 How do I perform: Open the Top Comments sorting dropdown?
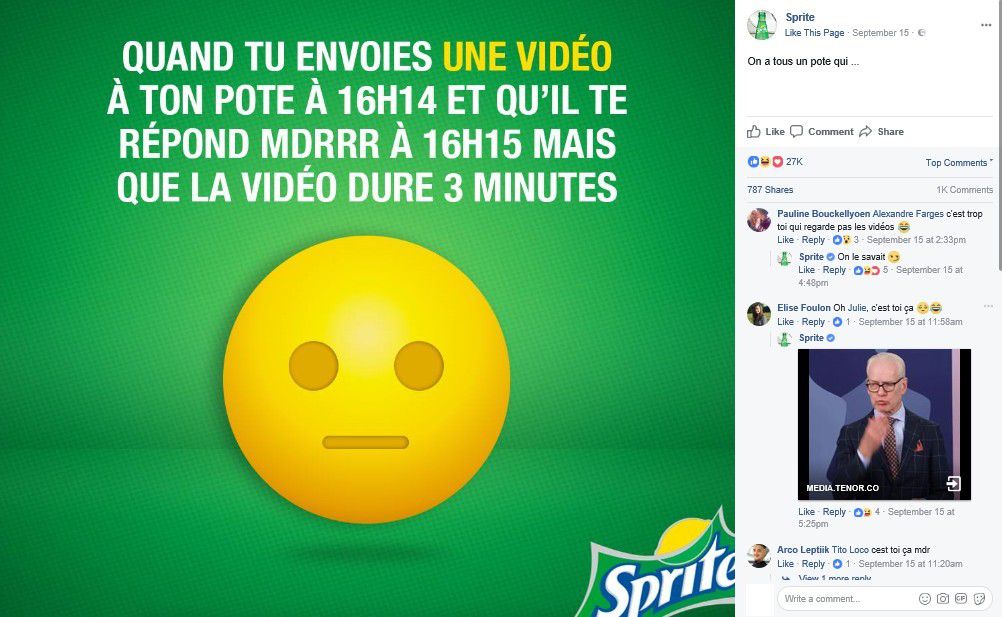(x=959, y=163)
